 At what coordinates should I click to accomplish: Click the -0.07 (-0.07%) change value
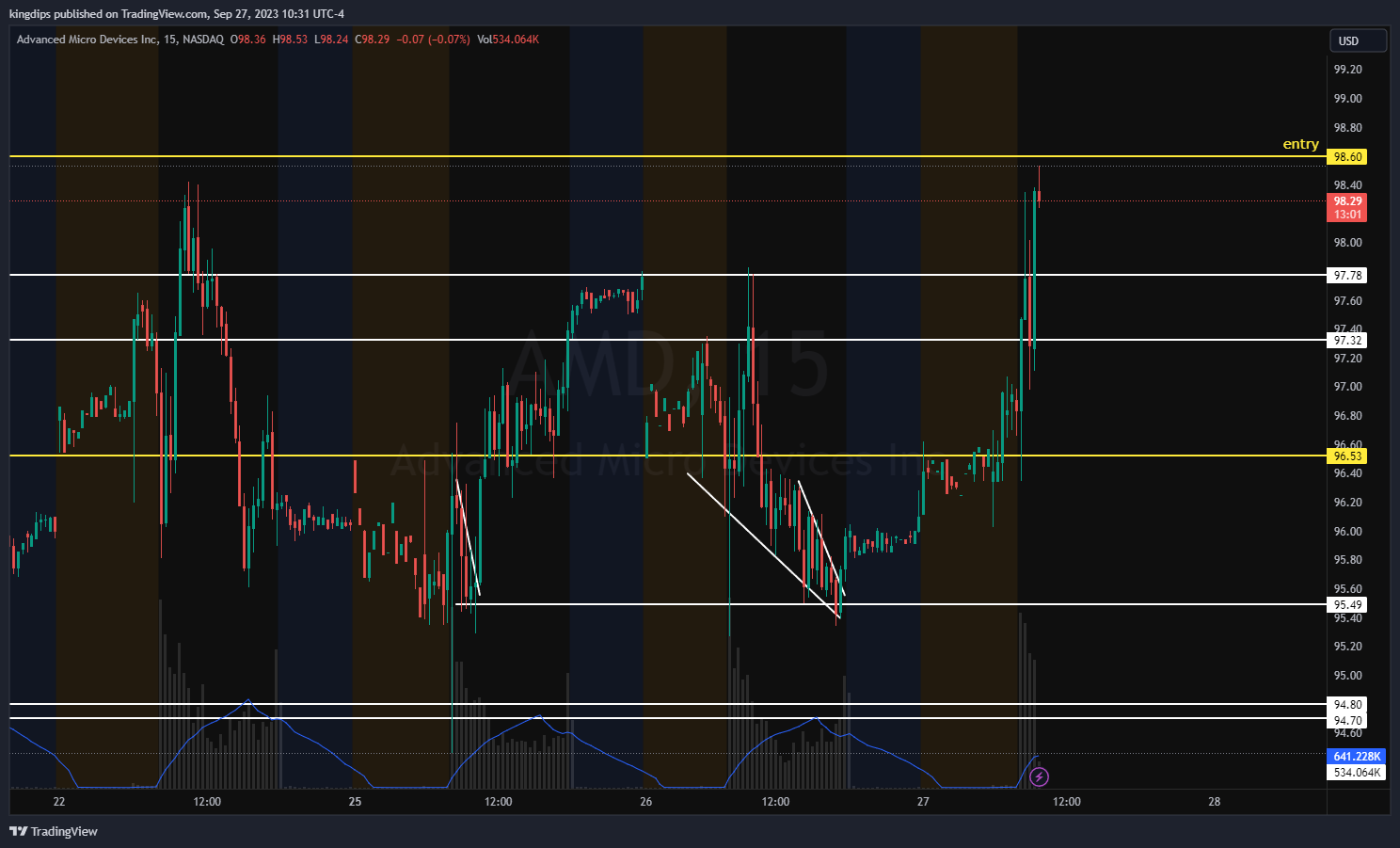pos(433,40)
